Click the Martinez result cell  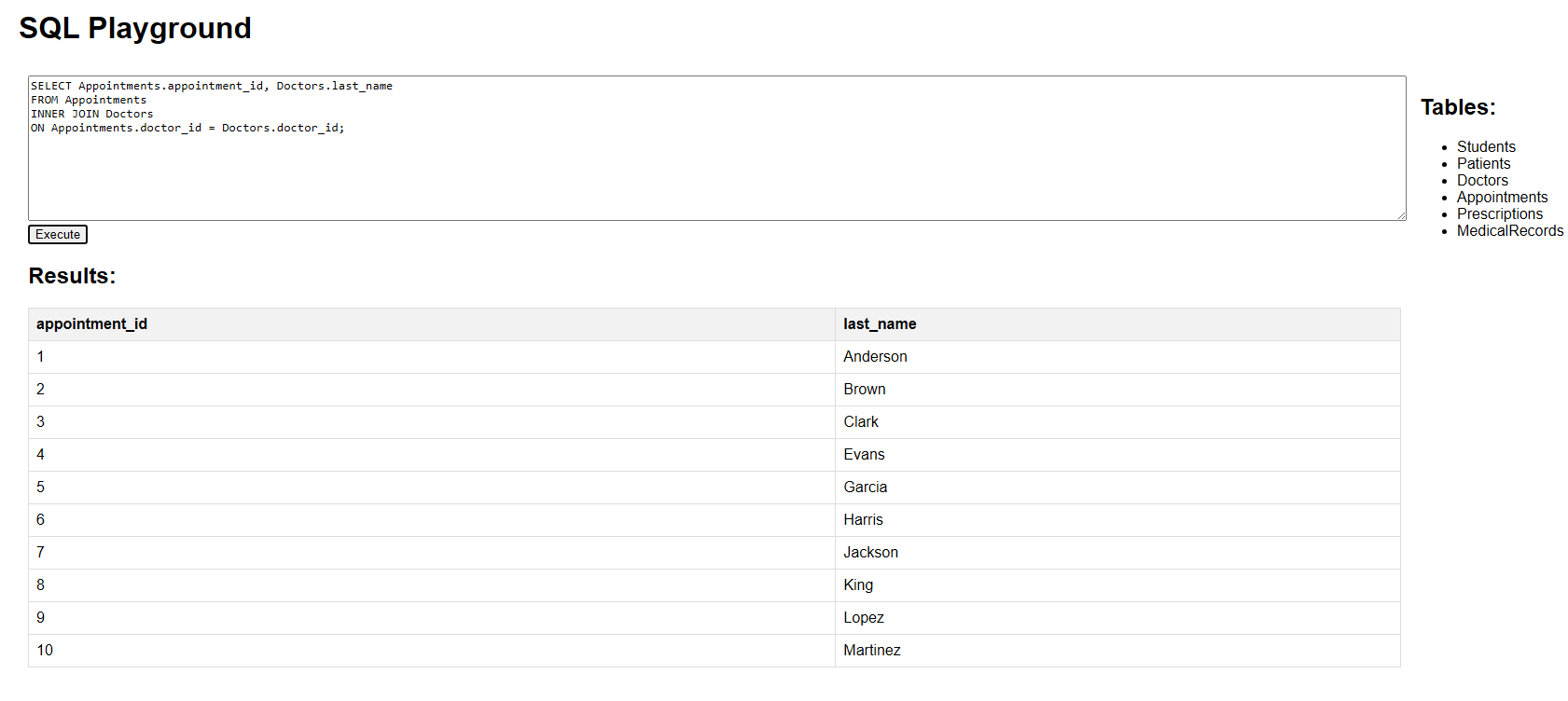click(x=871, y=651)
